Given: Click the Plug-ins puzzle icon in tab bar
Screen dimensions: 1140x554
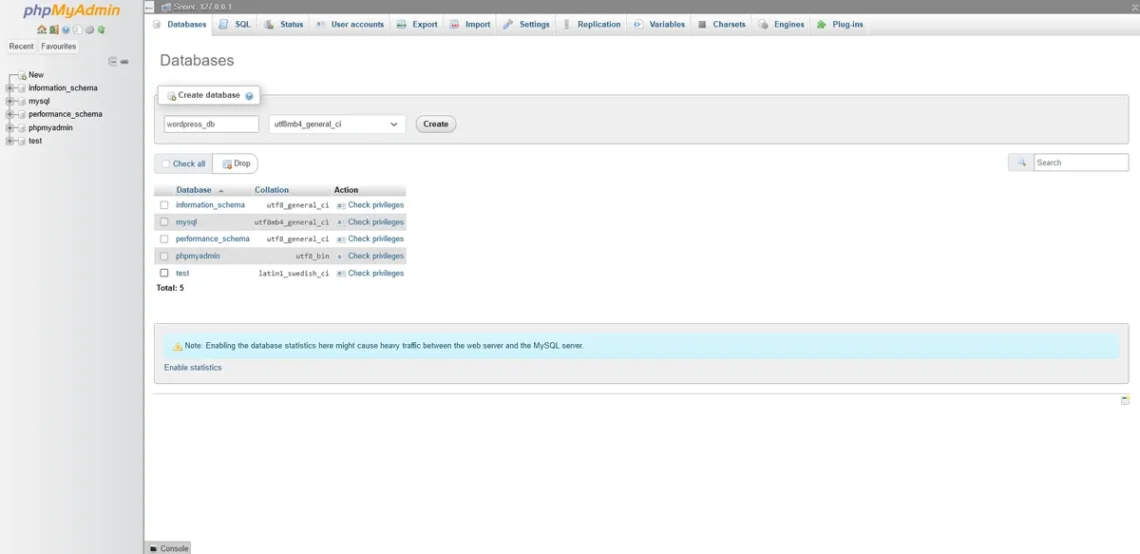Looking at the screenshot, I should [x=822, y=25].
